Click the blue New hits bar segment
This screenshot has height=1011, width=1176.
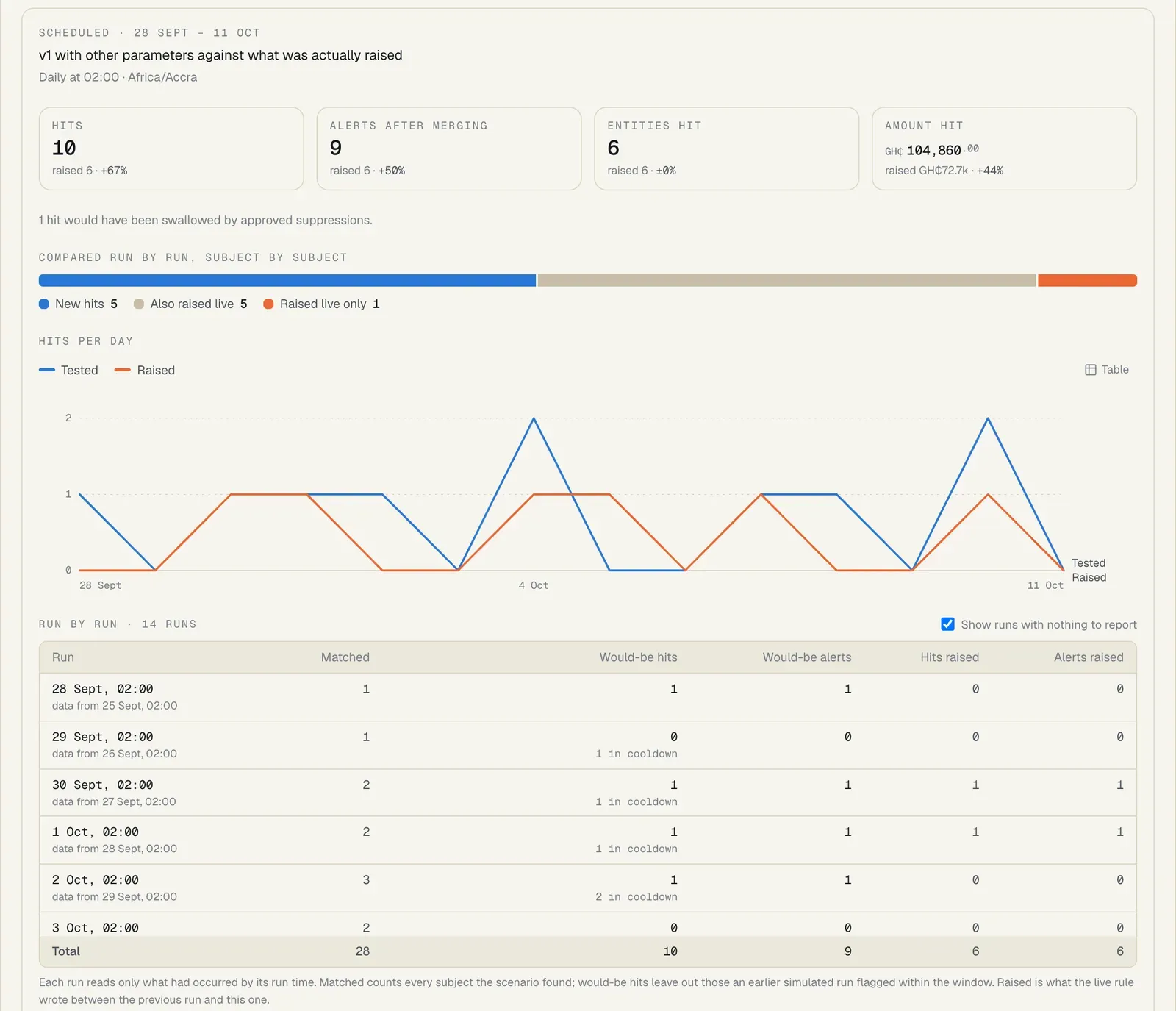(287, 280)
